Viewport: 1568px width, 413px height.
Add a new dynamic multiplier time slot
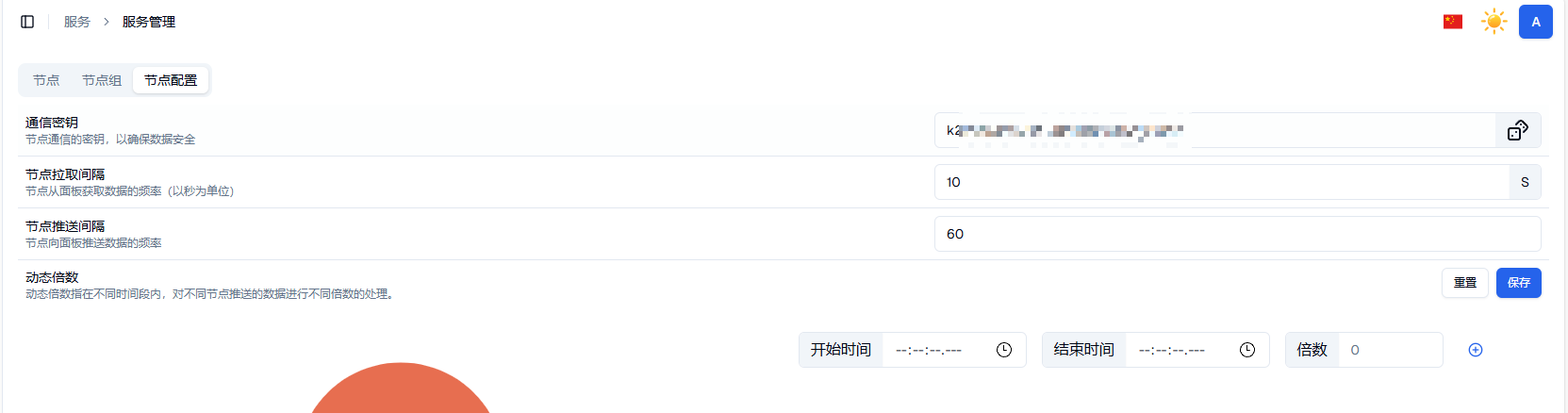pos(1476,350)
